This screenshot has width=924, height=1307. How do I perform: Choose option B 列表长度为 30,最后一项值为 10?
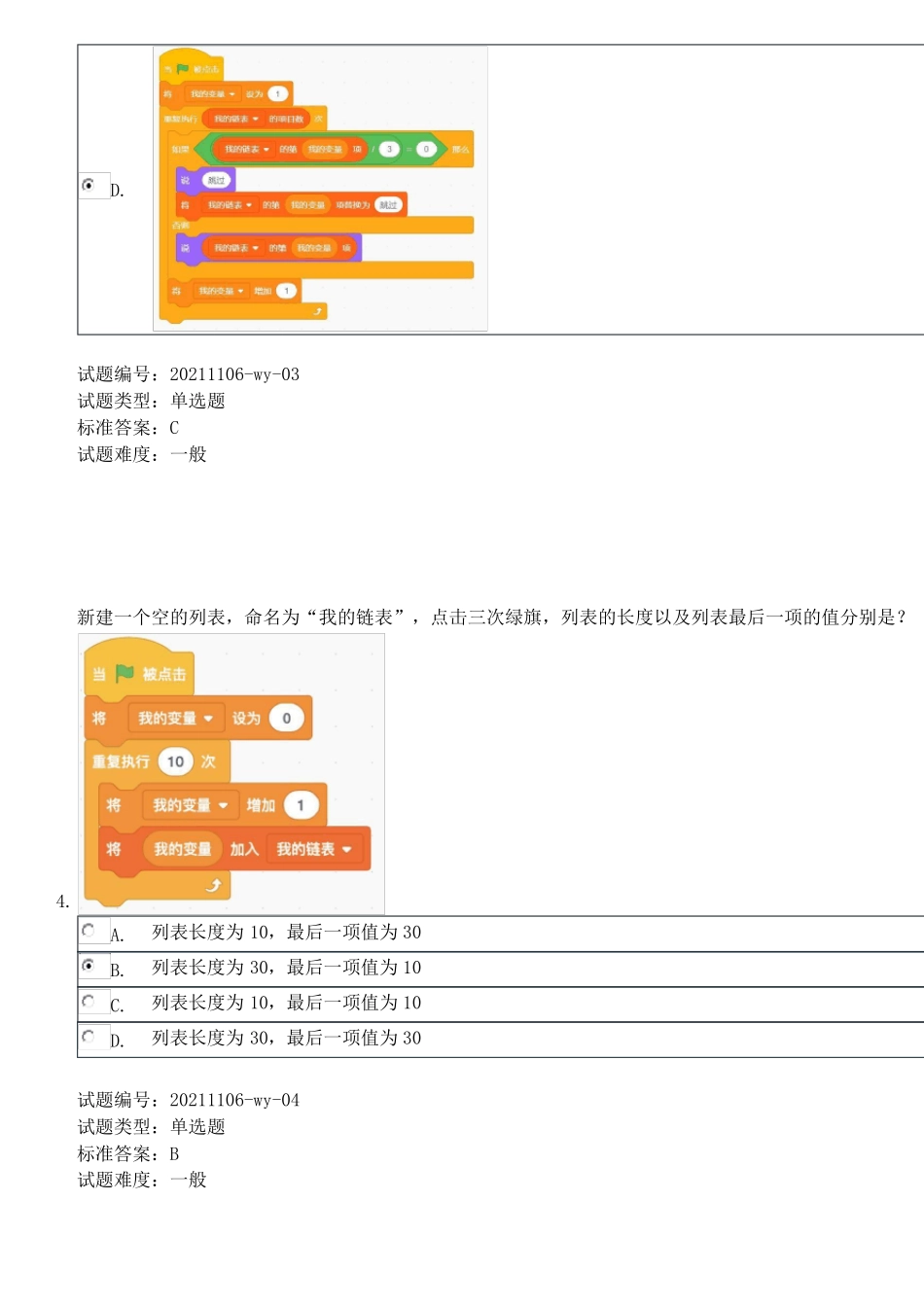89,966
